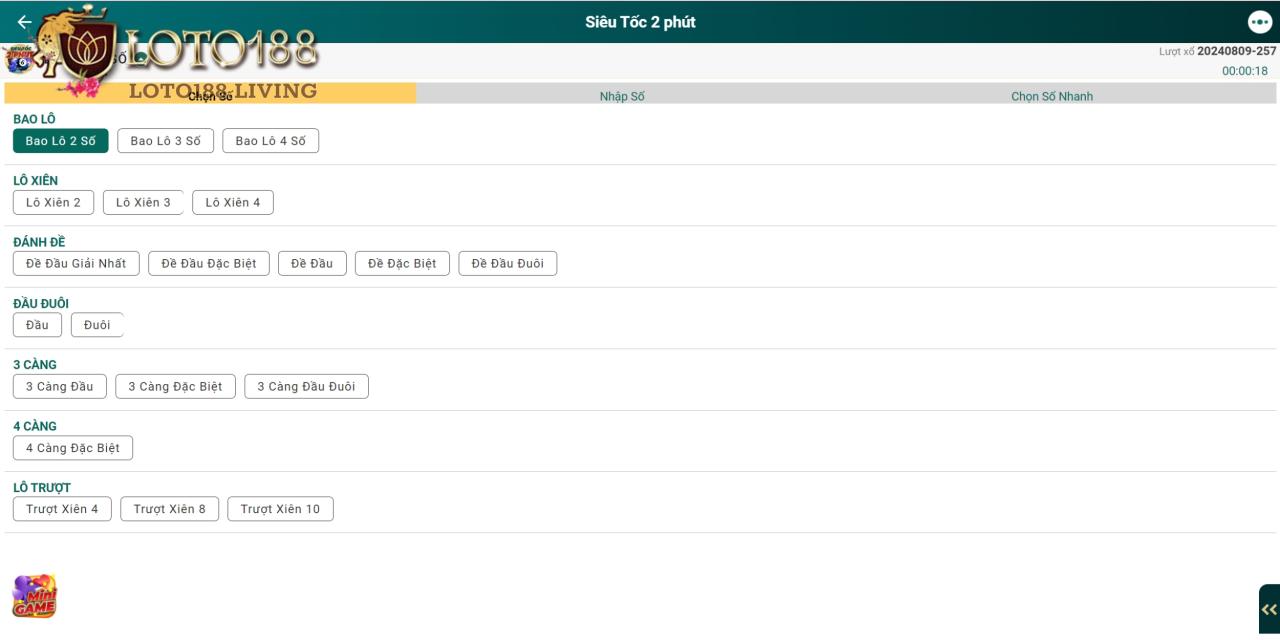
Task: Click the Đuôi button
Action: click(x=97, y=325)
